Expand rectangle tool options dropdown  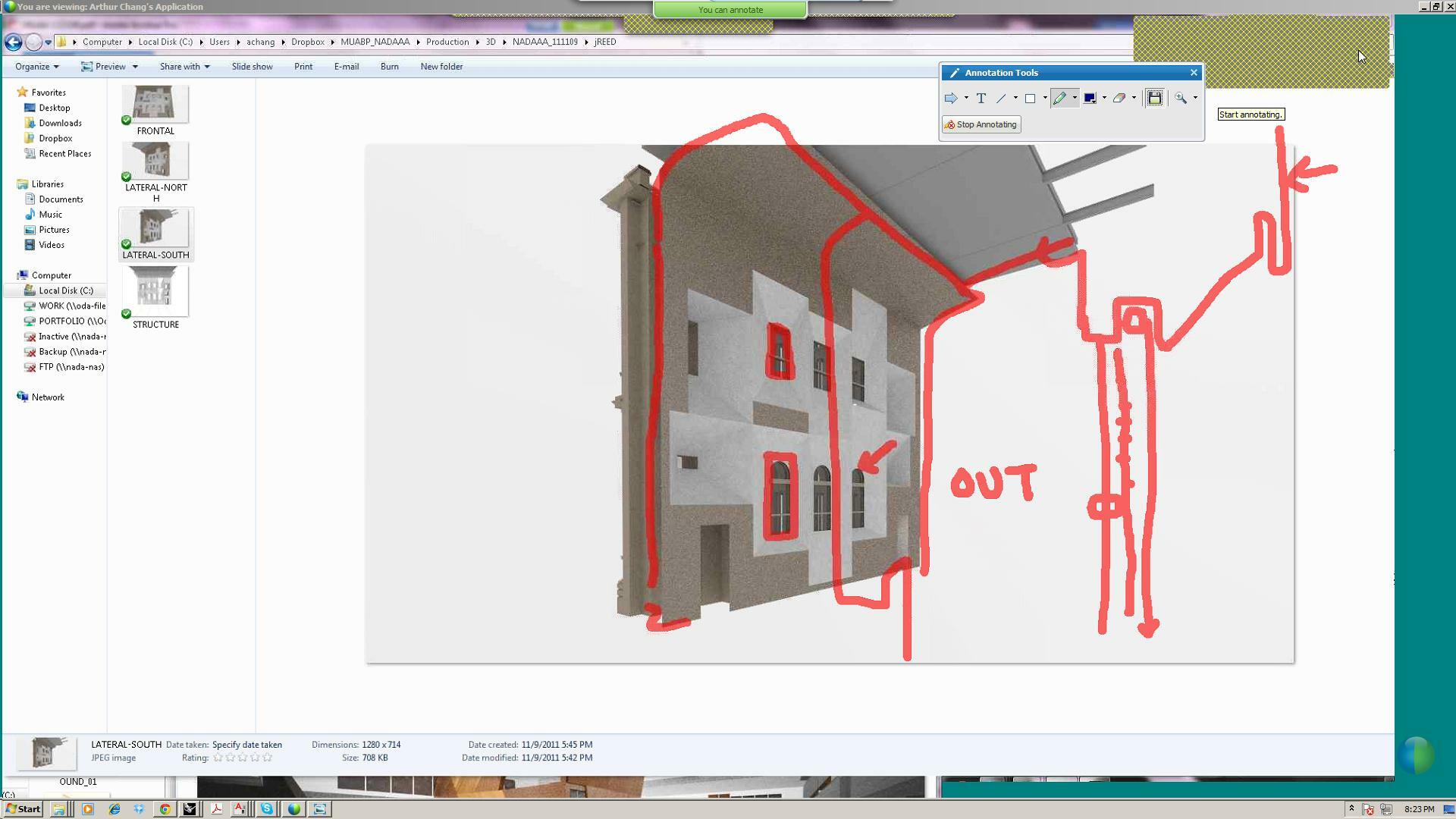[1045, 98]
